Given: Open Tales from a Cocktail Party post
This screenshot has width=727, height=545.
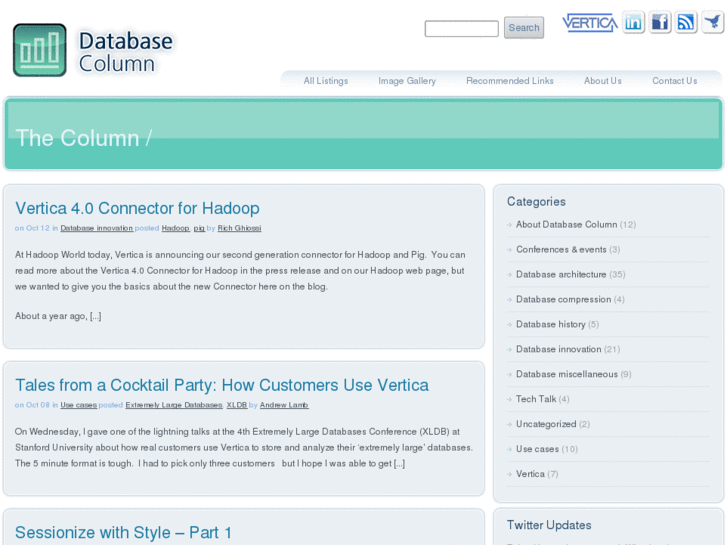Looking at the screenshot, I should pyautogui.click(x=222, y=385).
